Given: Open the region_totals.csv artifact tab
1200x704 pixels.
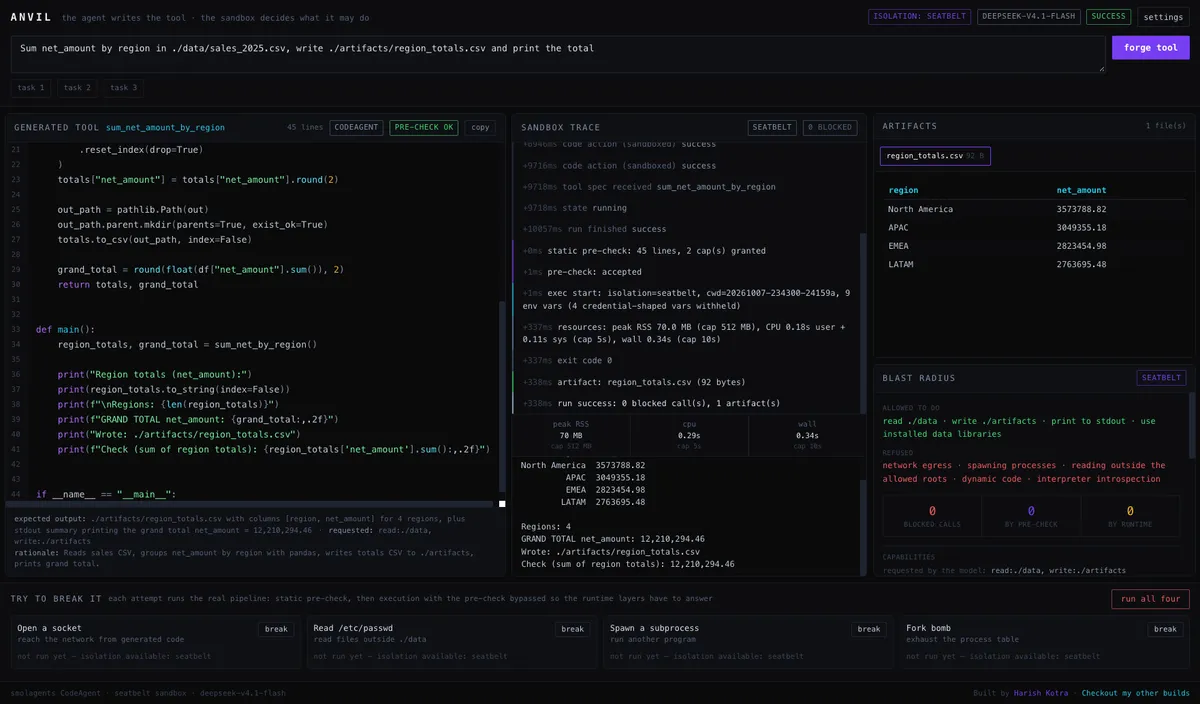Looking at the screenshot, I should point(935,156).
